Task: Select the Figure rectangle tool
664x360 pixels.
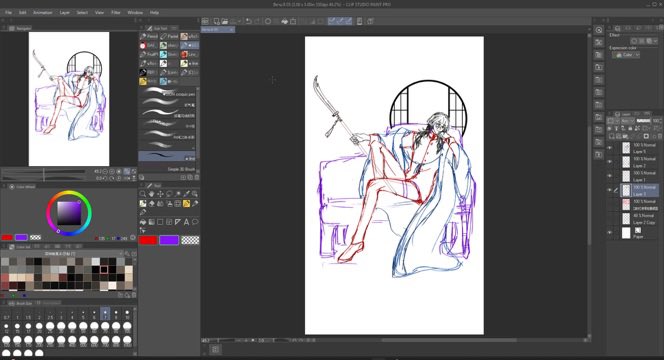Action: coord(160,222)
